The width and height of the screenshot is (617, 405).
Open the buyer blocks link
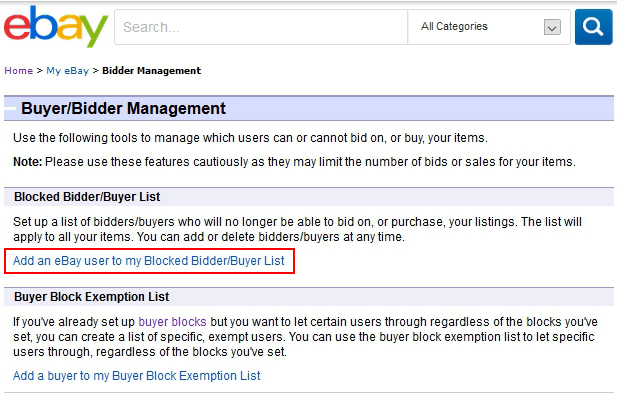click(172, 322)
